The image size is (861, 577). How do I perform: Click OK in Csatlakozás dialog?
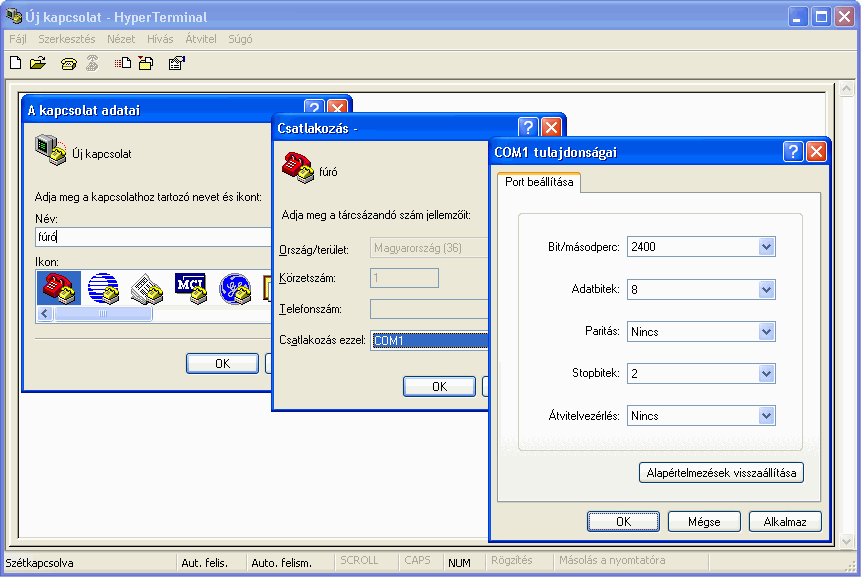tap(439, 386)
